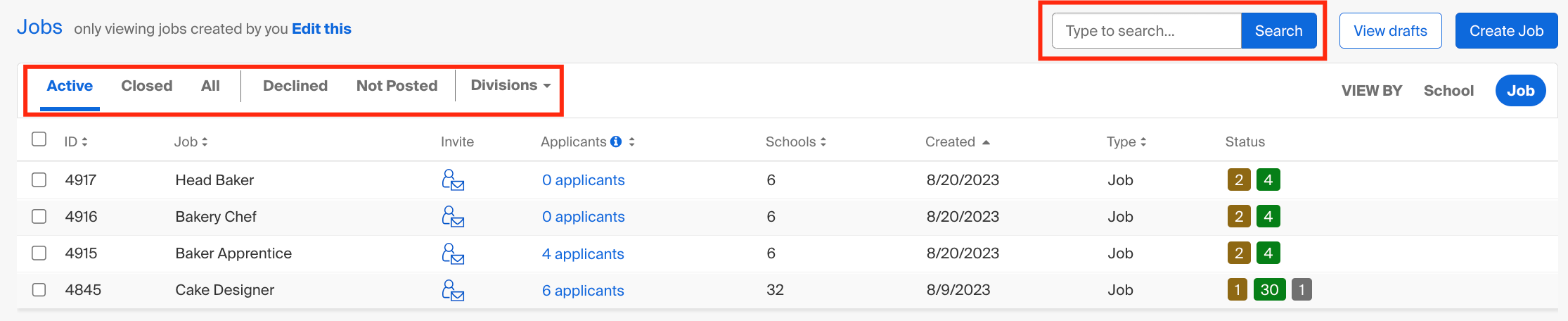Image resolution: width=1568 pixels, height=321 pixels.
Task: Click invite icon for Head Baker
Action: pos(453,180)
